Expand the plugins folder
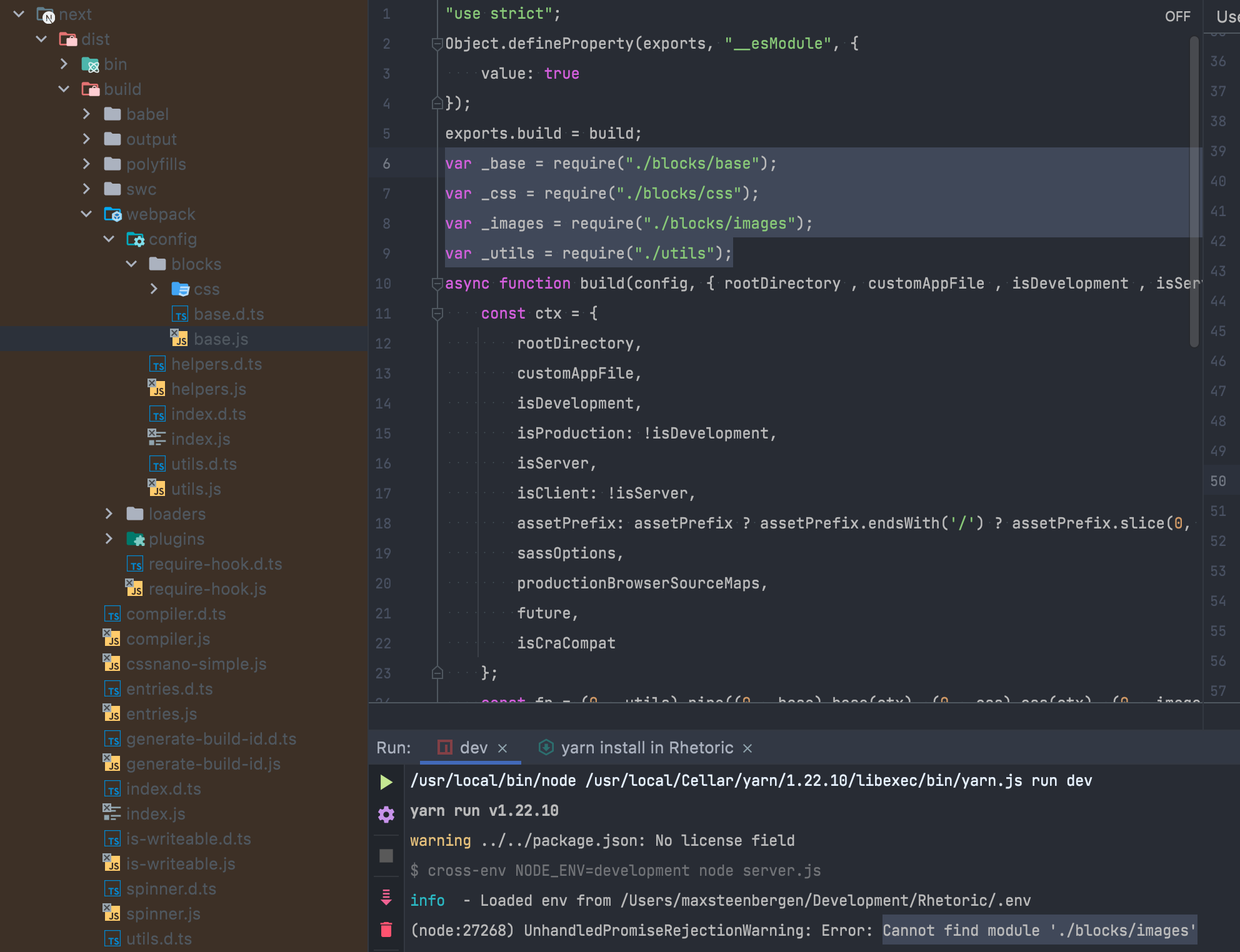The height and width of the screenshot is (952, 1240). (109, 538)
